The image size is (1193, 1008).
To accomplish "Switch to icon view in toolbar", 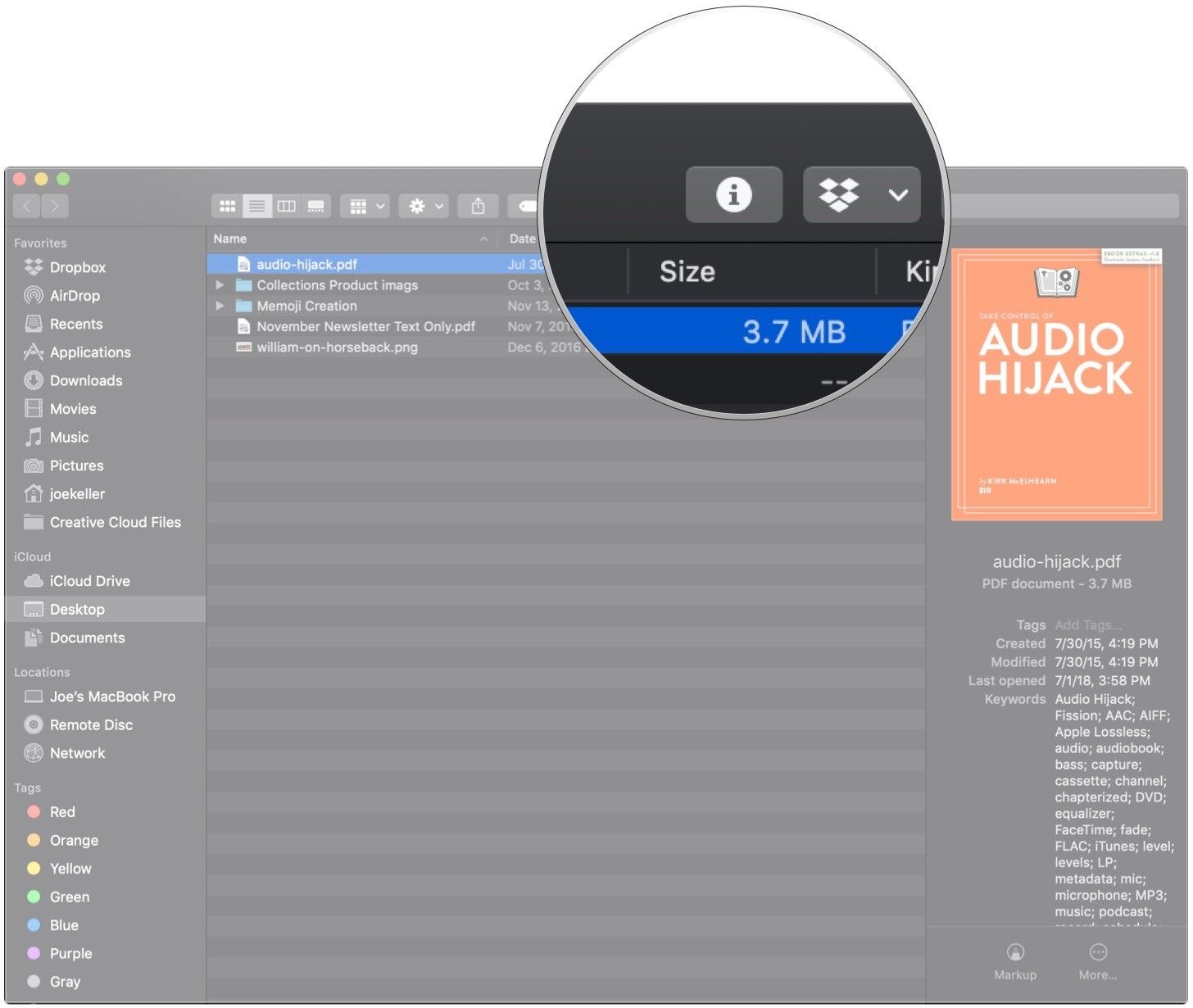I will point(228,207).
